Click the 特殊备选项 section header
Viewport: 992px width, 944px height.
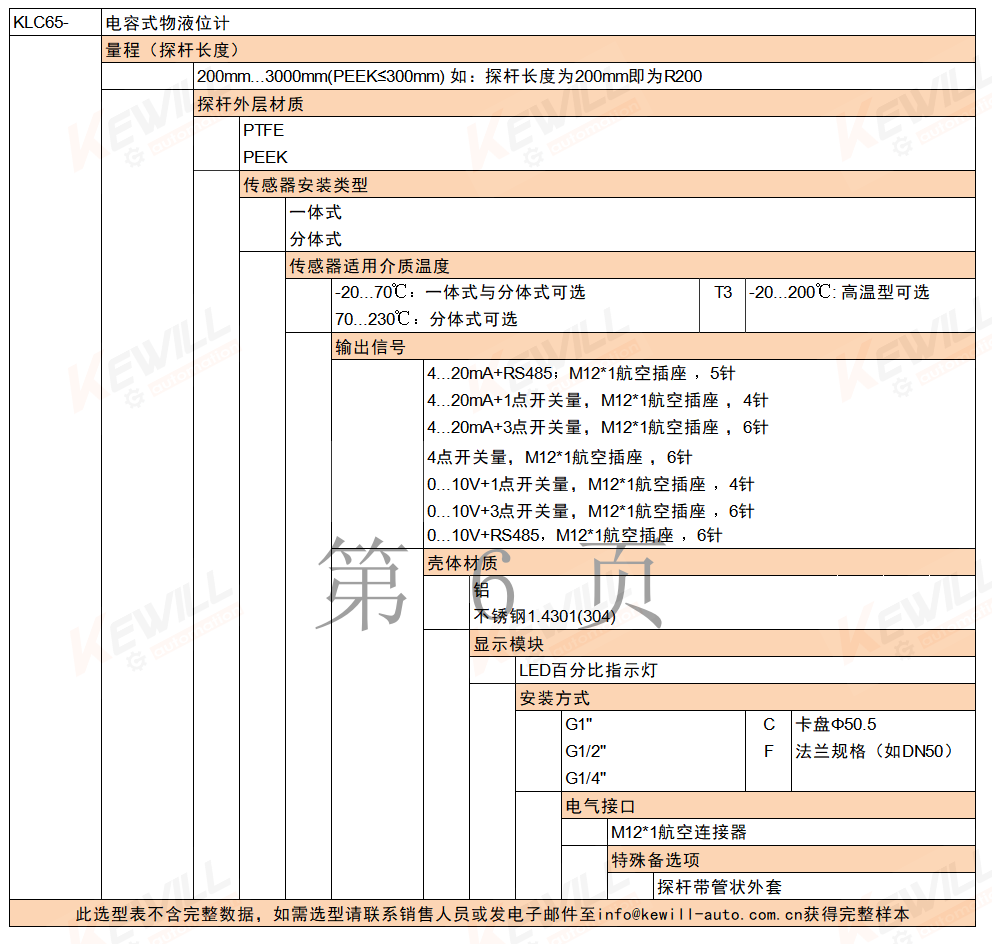point(791,860)
